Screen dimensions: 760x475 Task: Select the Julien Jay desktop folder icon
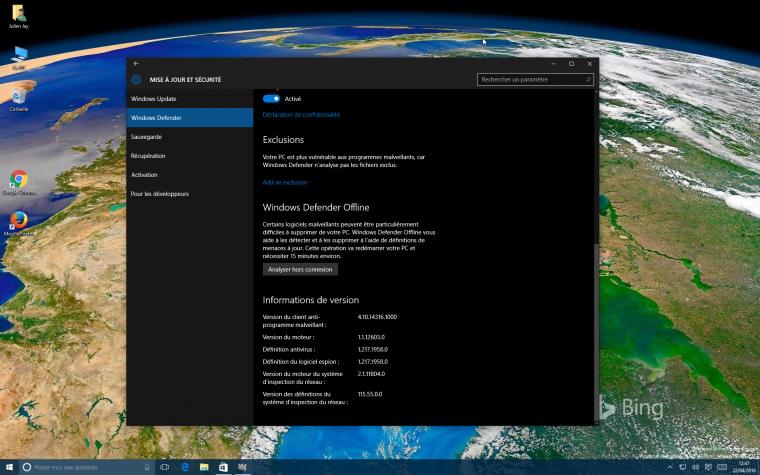[18, 16]
